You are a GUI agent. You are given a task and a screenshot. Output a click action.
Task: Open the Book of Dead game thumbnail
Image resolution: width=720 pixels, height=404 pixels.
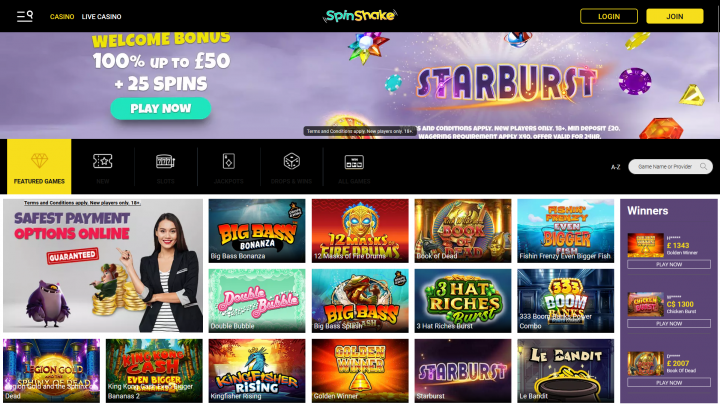click(x=463, y=230)
